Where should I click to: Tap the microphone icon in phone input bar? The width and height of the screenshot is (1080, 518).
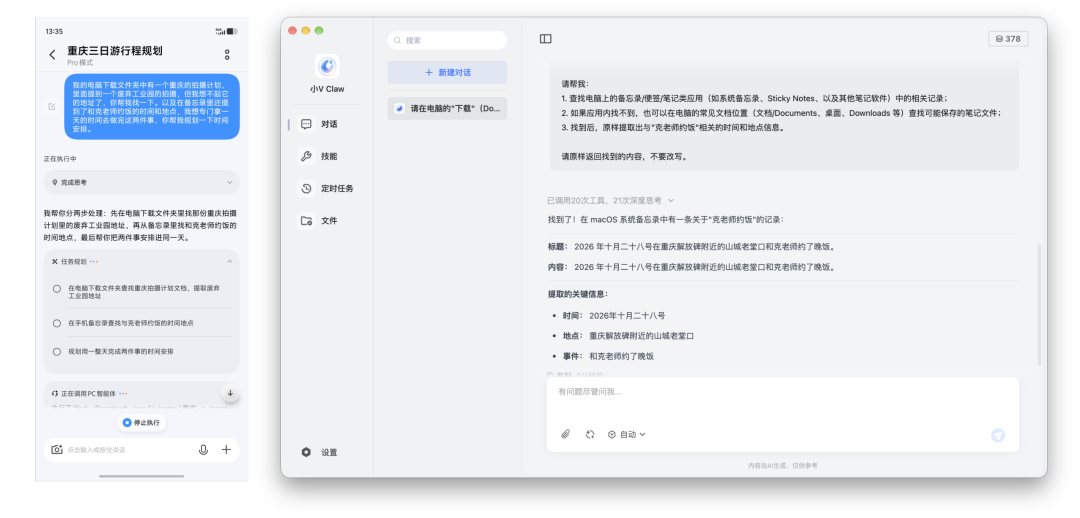pos(203,450)
